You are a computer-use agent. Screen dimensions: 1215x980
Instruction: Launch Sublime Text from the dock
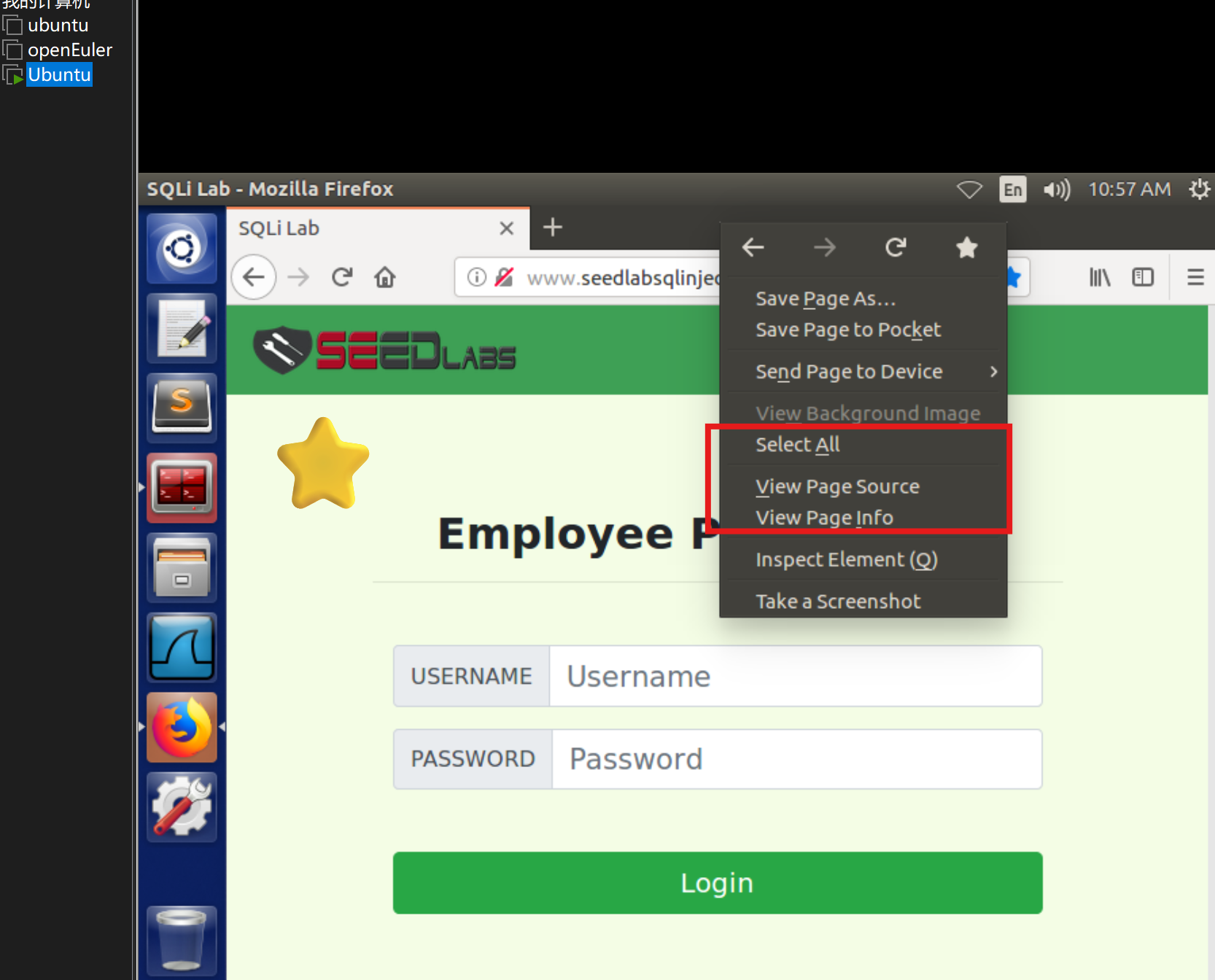tap(182, 408)
